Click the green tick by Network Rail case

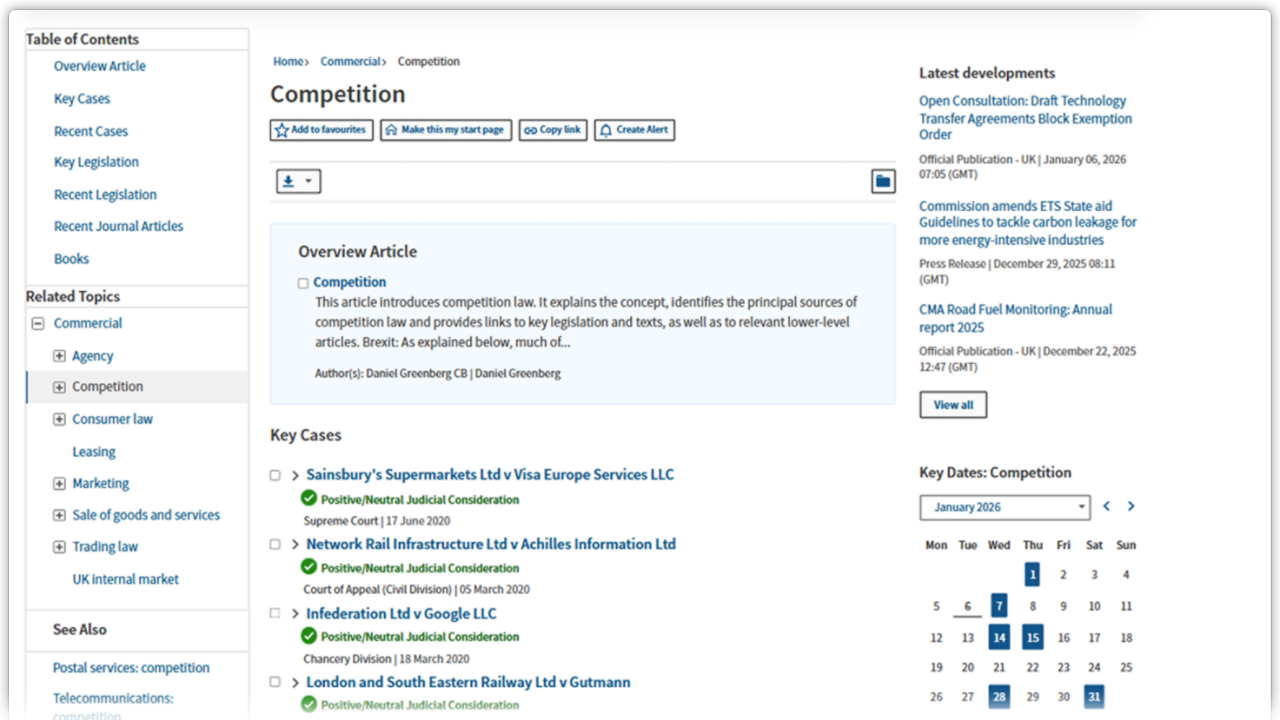[x=308, y=567]
